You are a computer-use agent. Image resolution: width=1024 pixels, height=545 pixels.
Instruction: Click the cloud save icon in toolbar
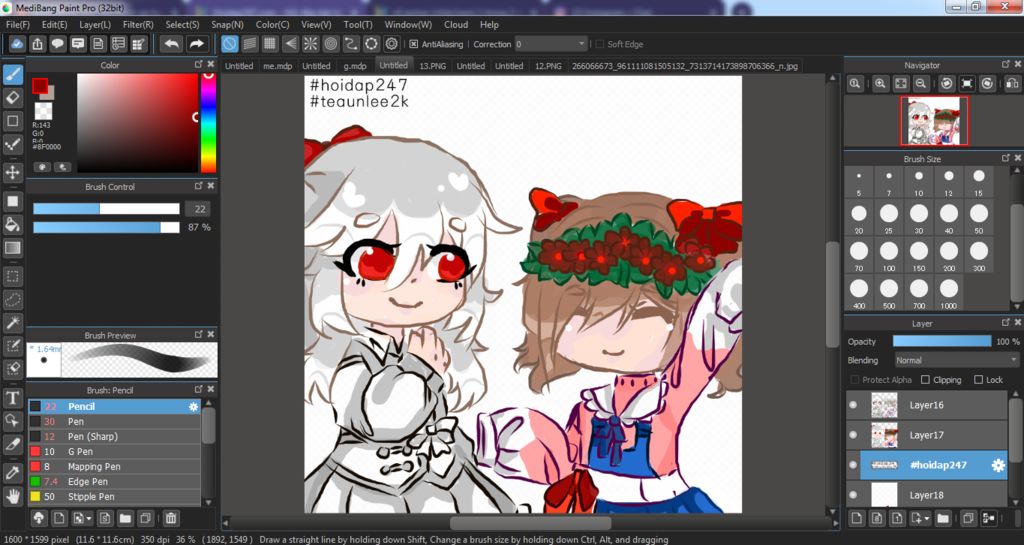point(18,44)
